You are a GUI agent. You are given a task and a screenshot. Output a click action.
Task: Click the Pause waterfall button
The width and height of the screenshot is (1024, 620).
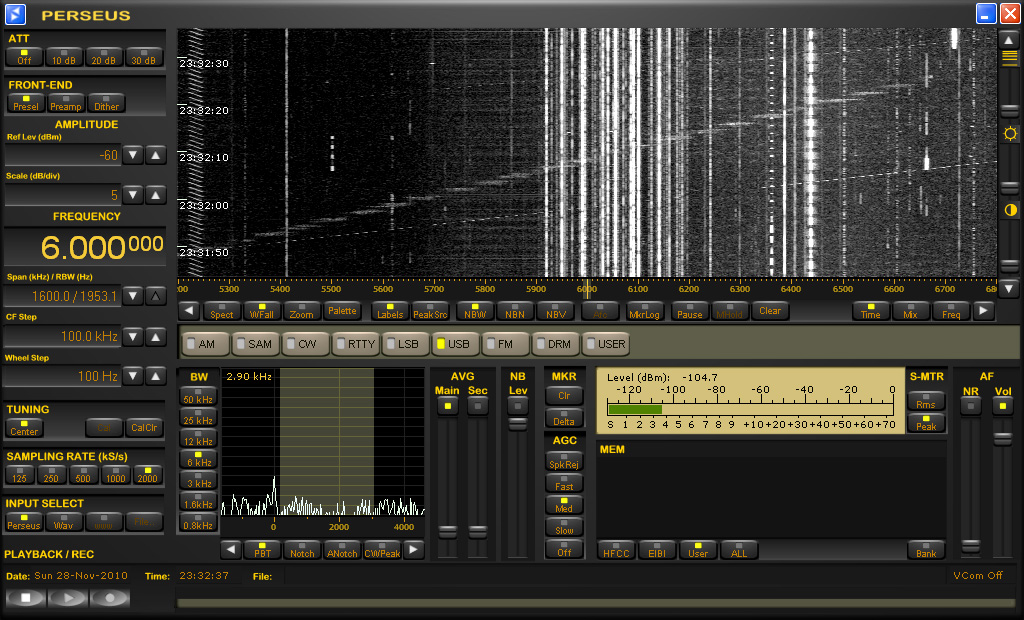pos(690,311)
